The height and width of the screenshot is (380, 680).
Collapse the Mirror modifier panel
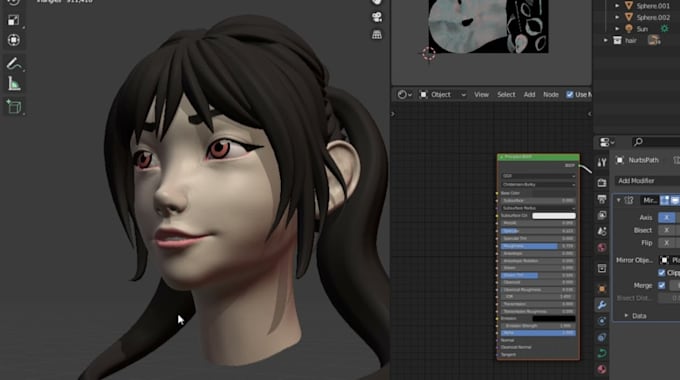(x=619, y=200)
